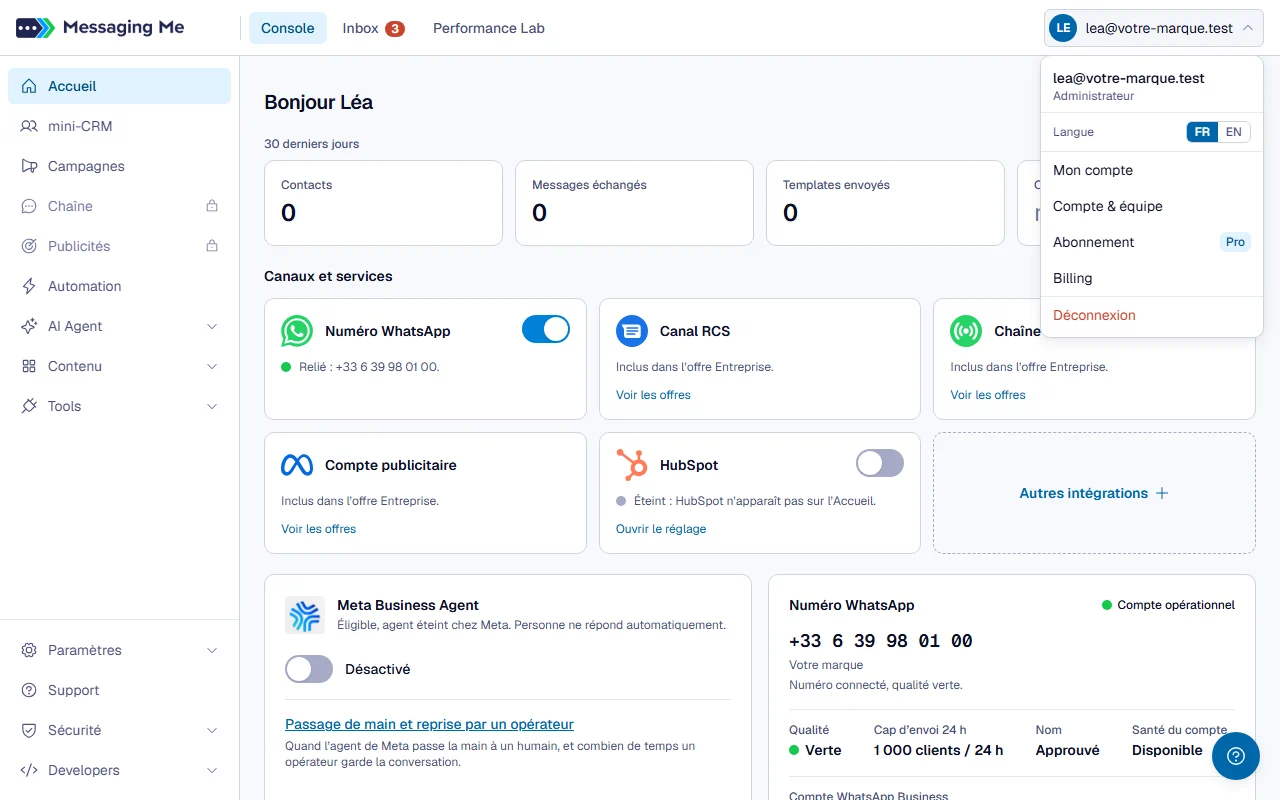Expand the Developers chevron
The image size is (1280, 800).
tap(212, 770)
